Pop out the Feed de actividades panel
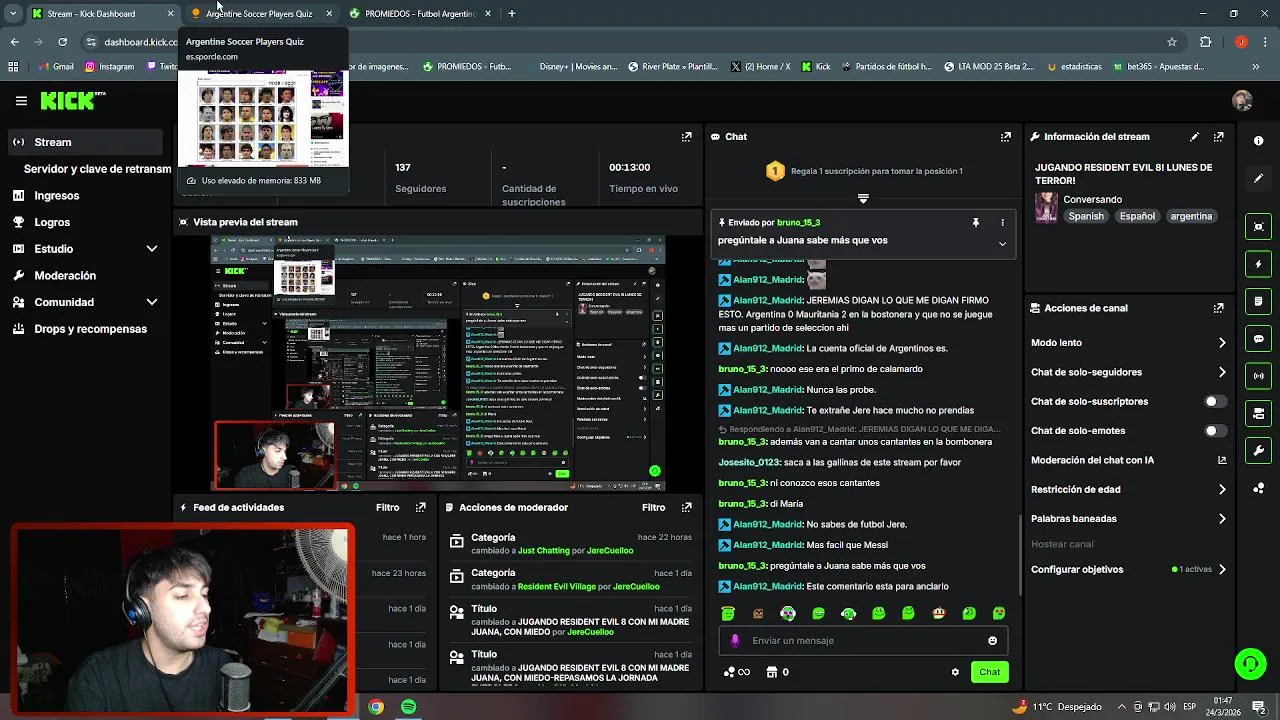This screenshot has width=1280, height=720. pos(421,507)
